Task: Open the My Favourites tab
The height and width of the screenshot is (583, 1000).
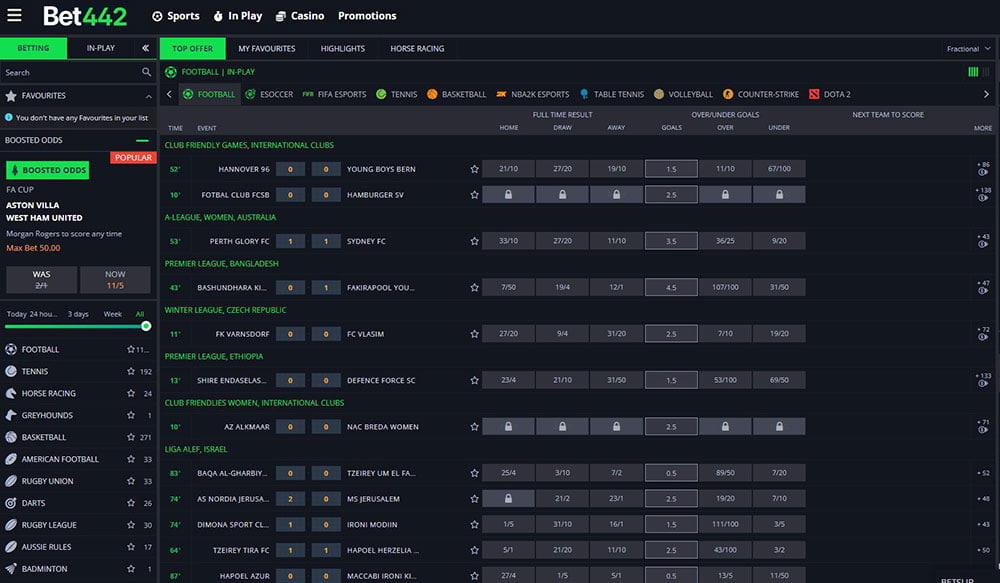Action: (267, 48)
